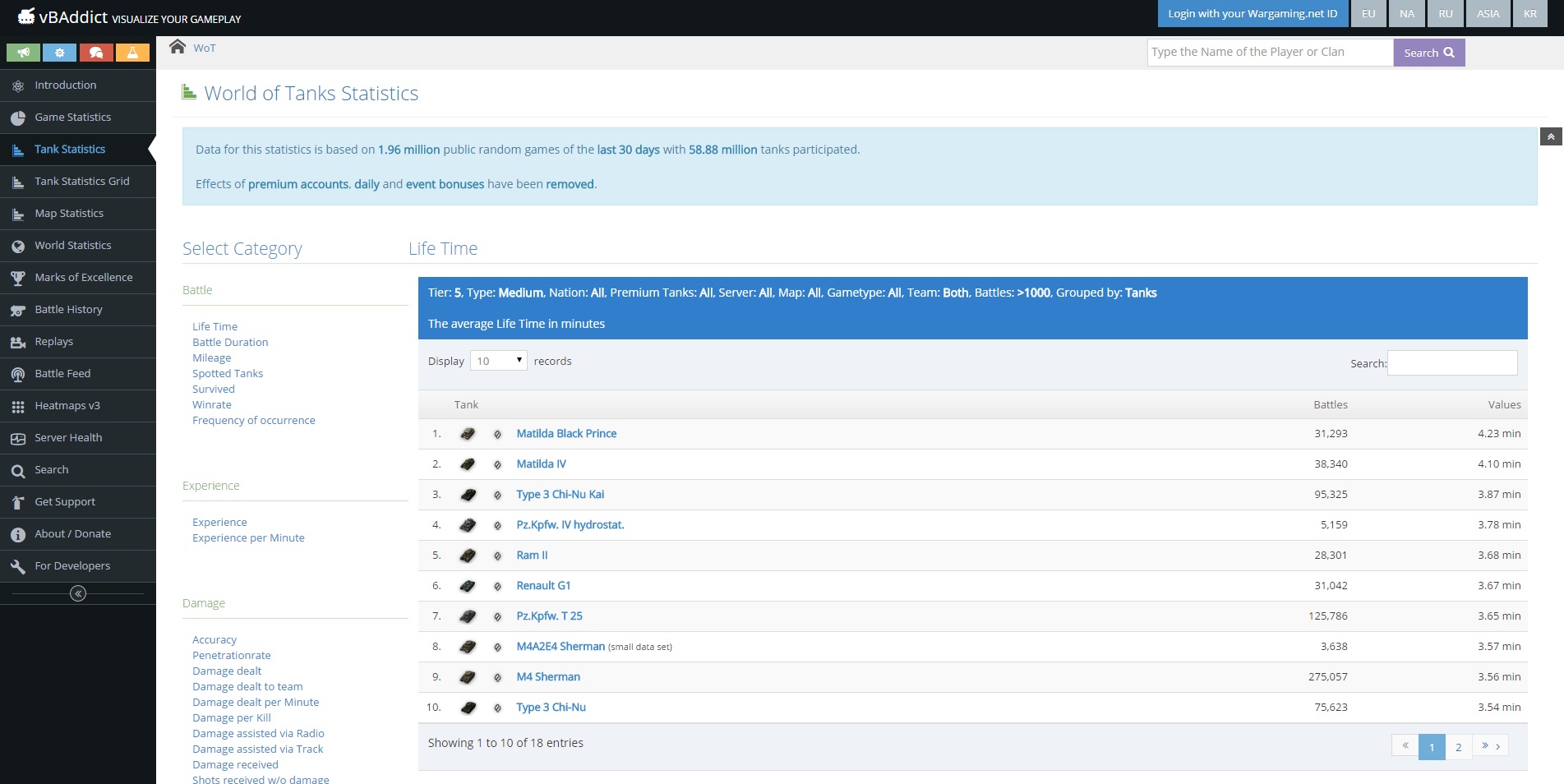1564x784 pixels.
Task: Open Heatmaps v3 from the sidebar
Action: point(67,406)
